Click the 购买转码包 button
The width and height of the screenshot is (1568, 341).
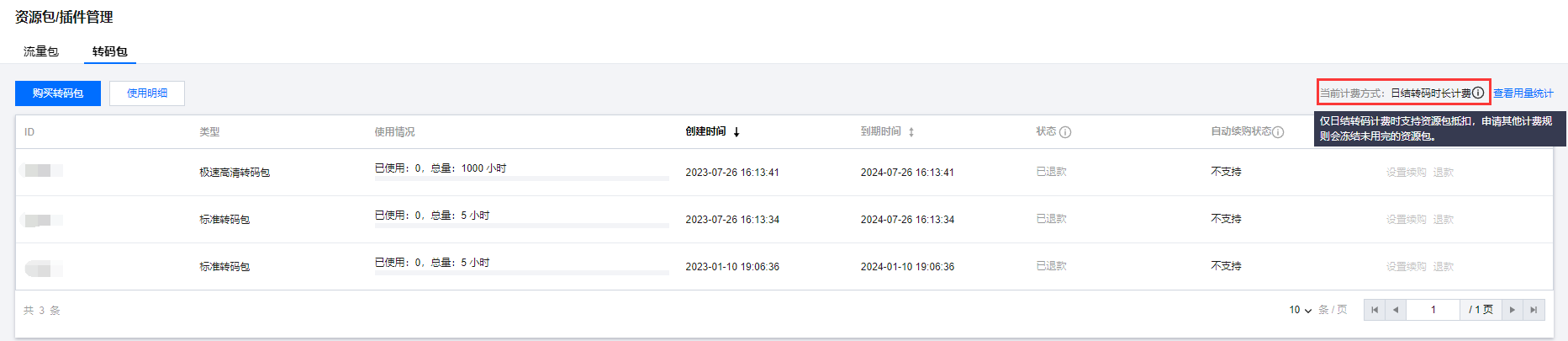[x=58, y=93]
